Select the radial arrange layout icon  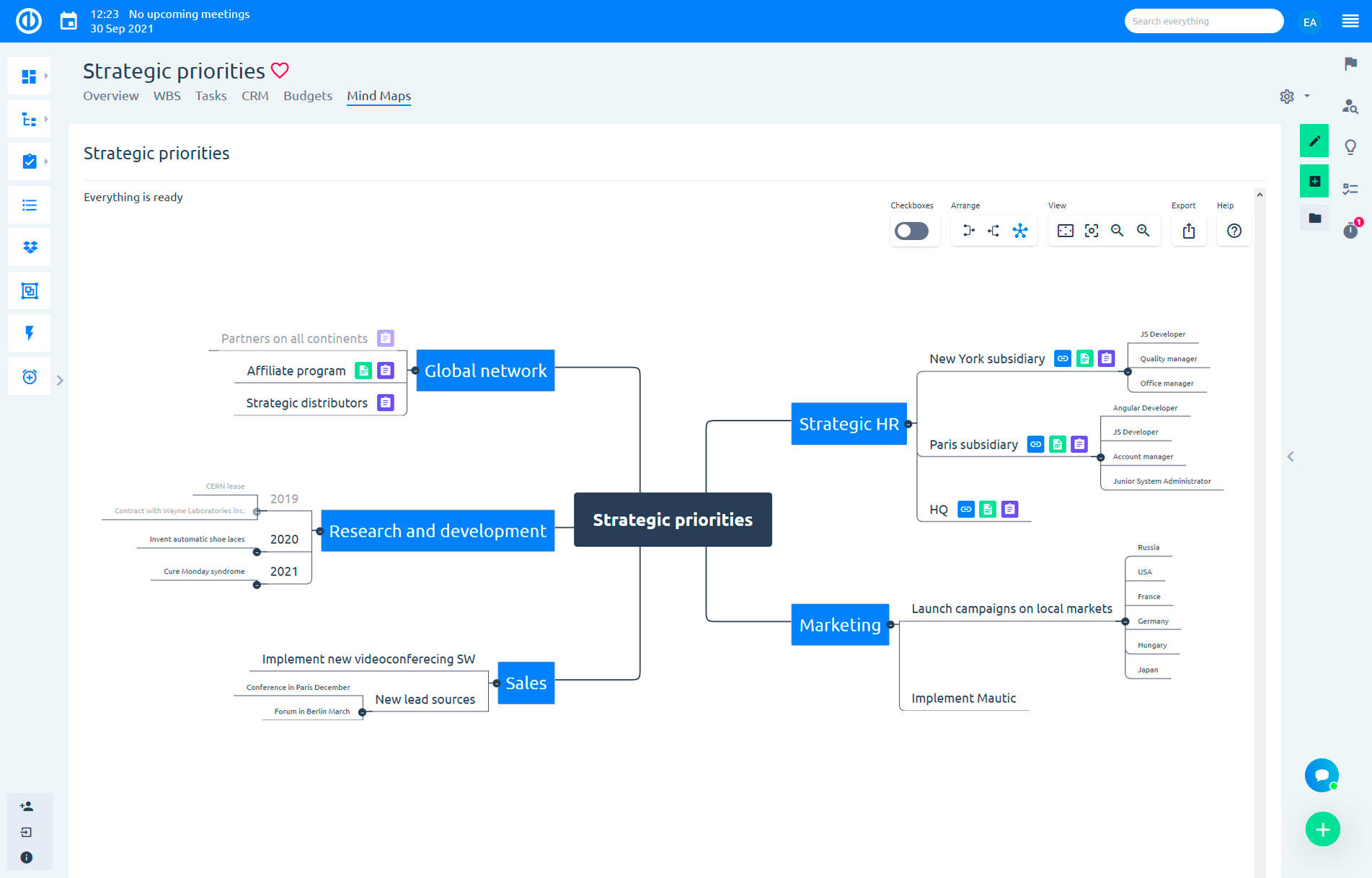click(1019, 231)
